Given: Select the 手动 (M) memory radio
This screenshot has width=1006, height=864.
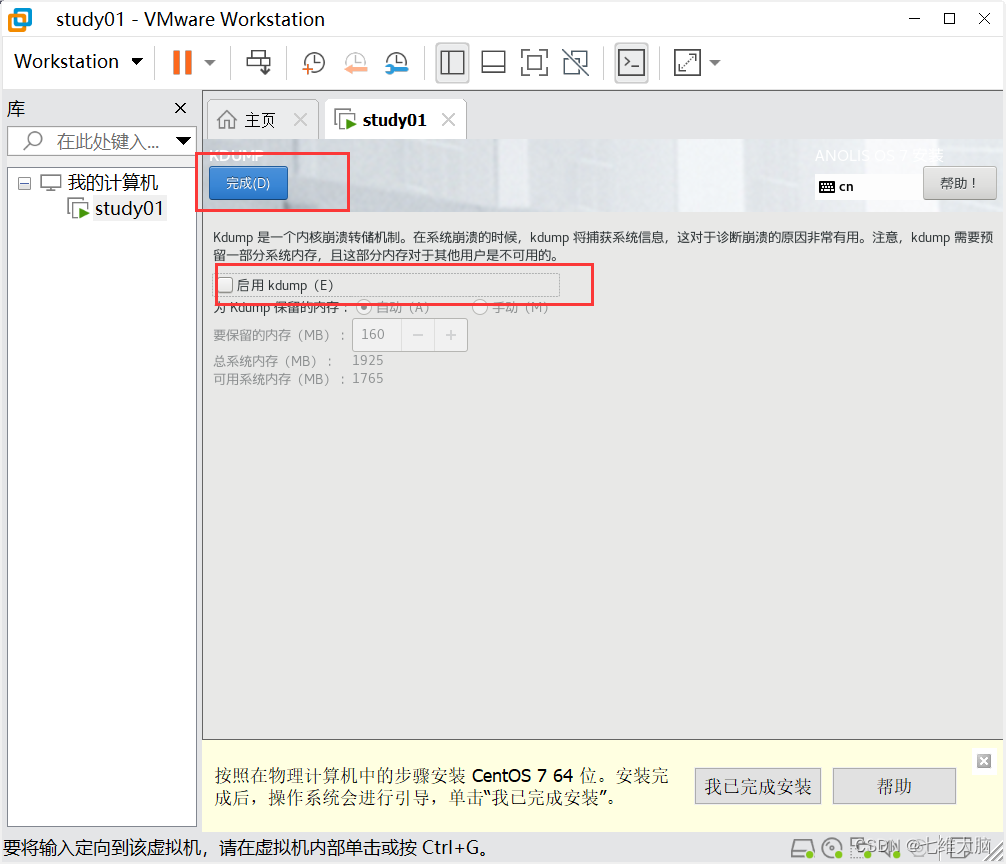Looking at the screenshot, I should coord(480,307).
